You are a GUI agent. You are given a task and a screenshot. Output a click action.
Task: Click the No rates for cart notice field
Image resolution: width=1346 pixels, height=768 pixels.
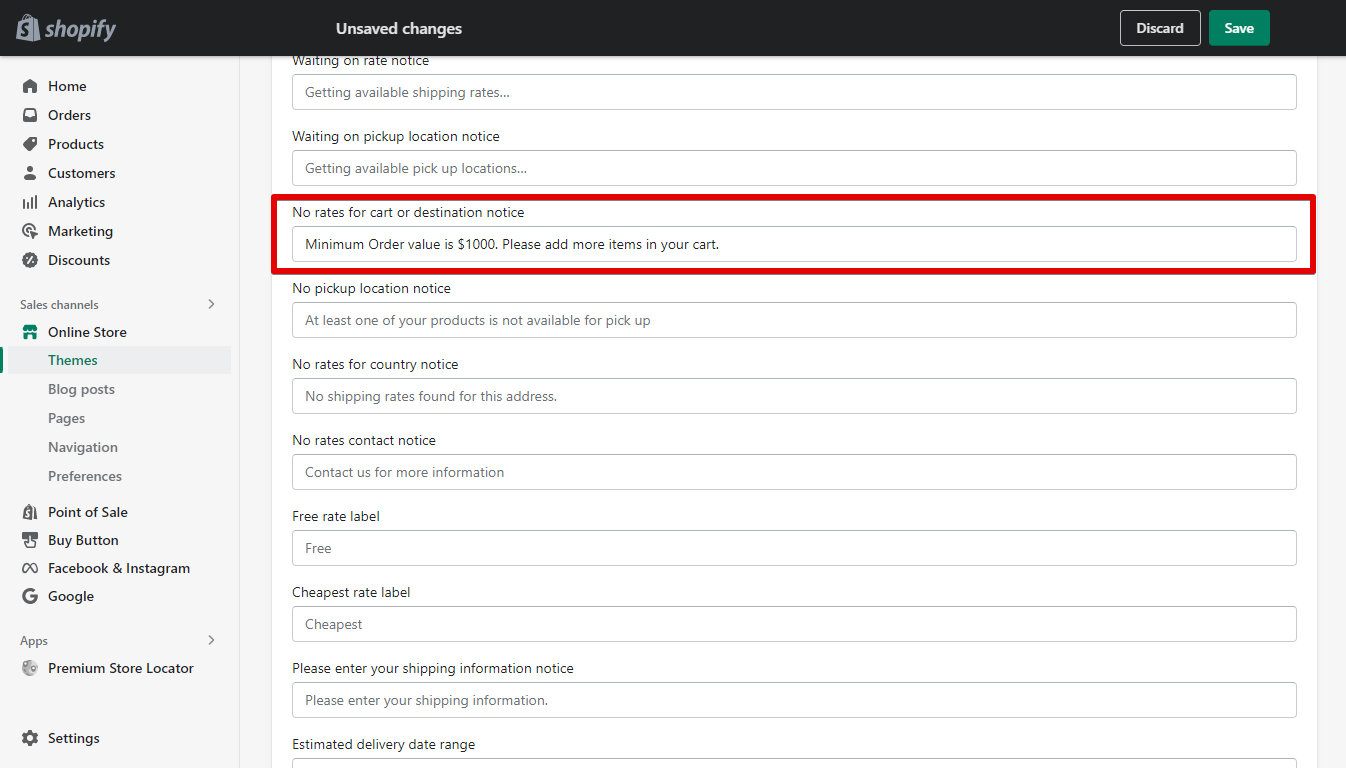point(794,244)
